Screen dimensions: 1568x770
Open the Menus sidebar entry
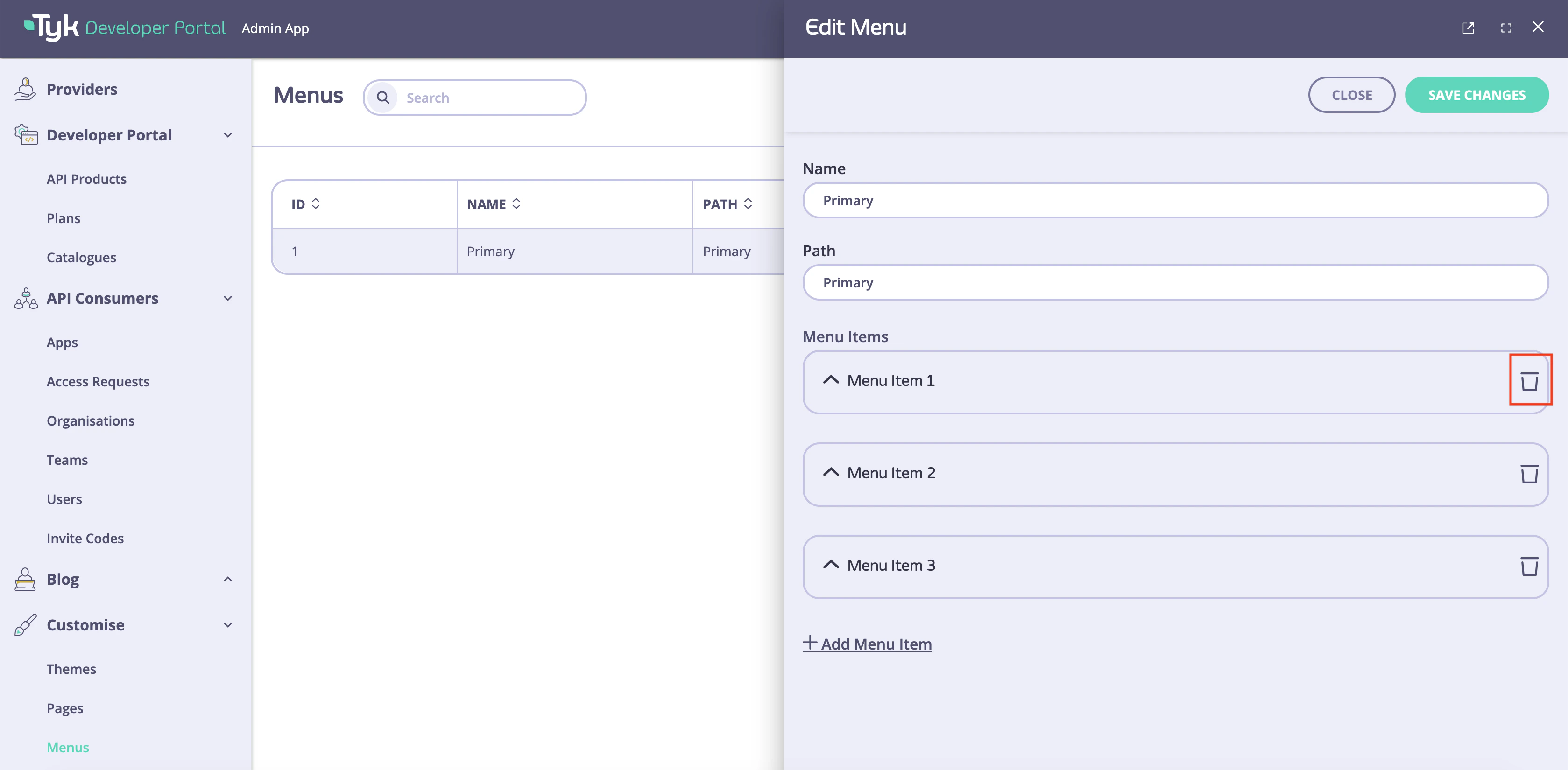[x=68, y=747]
